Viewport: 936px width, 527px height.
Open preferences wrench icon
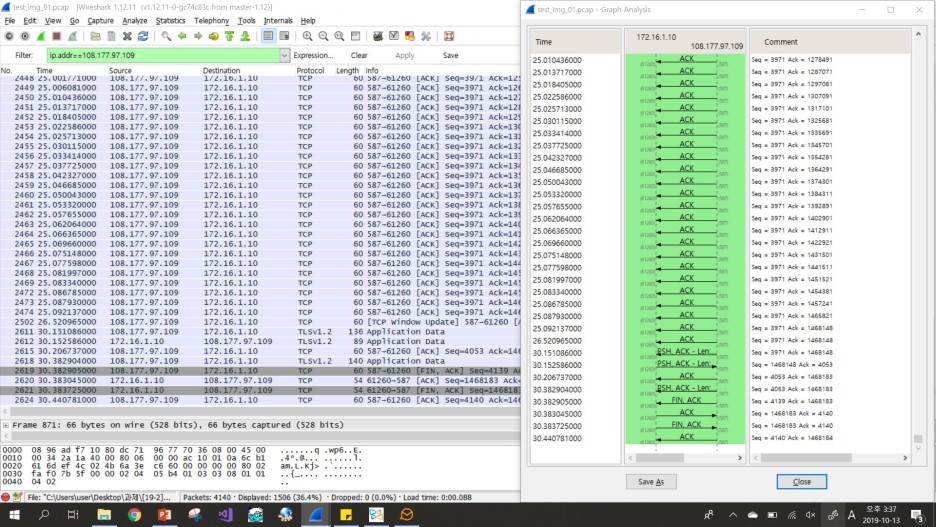[426, 36]
